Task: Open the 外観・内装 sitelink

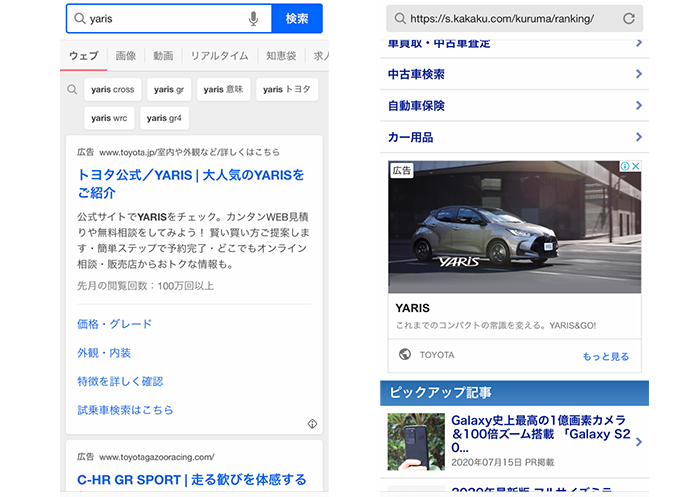Action: pos(104,353)
